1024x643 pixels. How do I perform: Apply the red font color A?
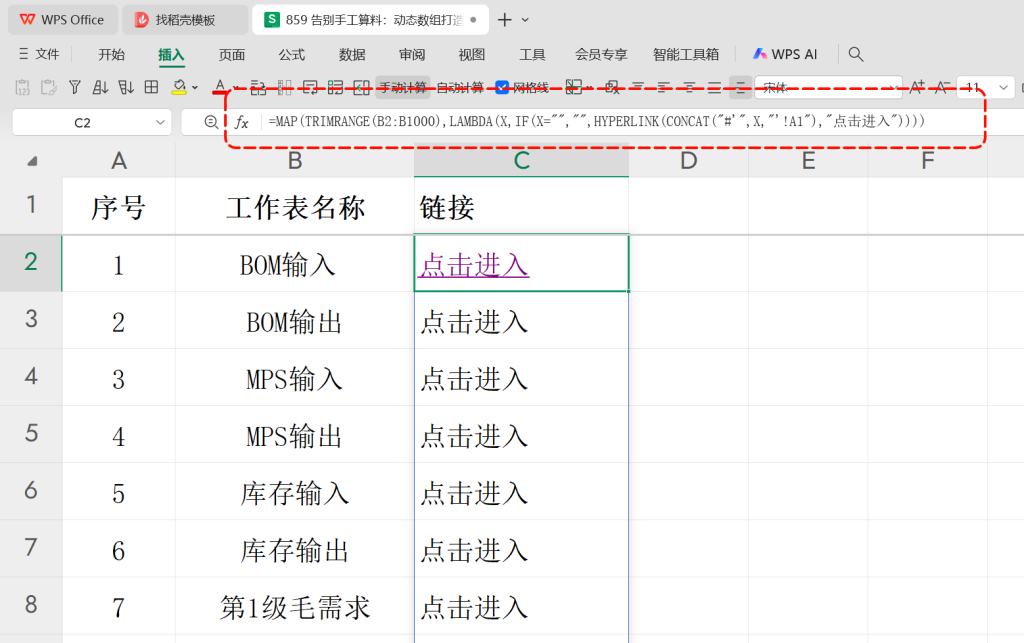coord(220,87)
